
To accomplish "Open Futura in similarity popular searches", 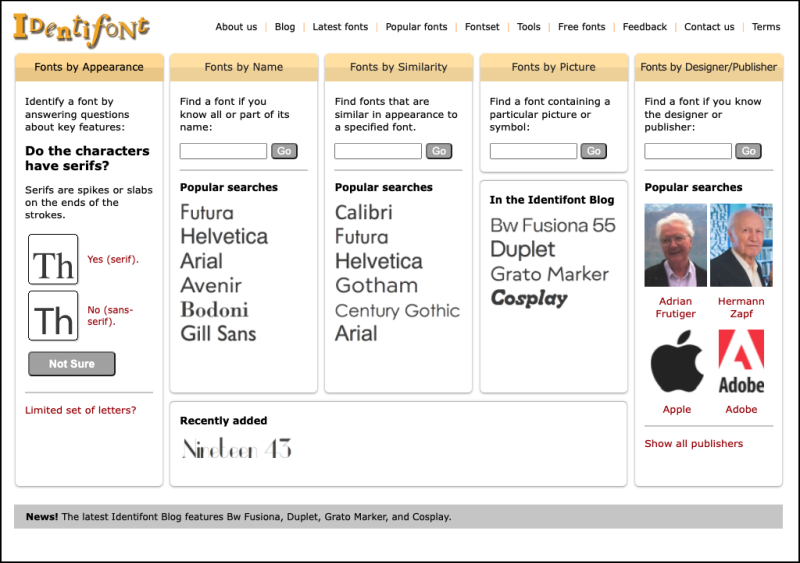I will tap(362, 237).
